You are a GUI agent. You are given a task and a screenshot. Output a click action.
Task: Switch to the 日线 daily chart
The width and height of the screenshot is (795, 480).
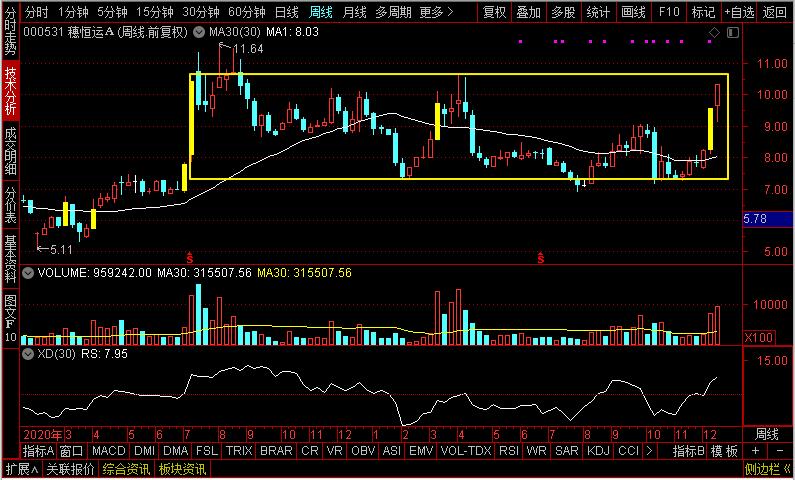click(287, 12)
